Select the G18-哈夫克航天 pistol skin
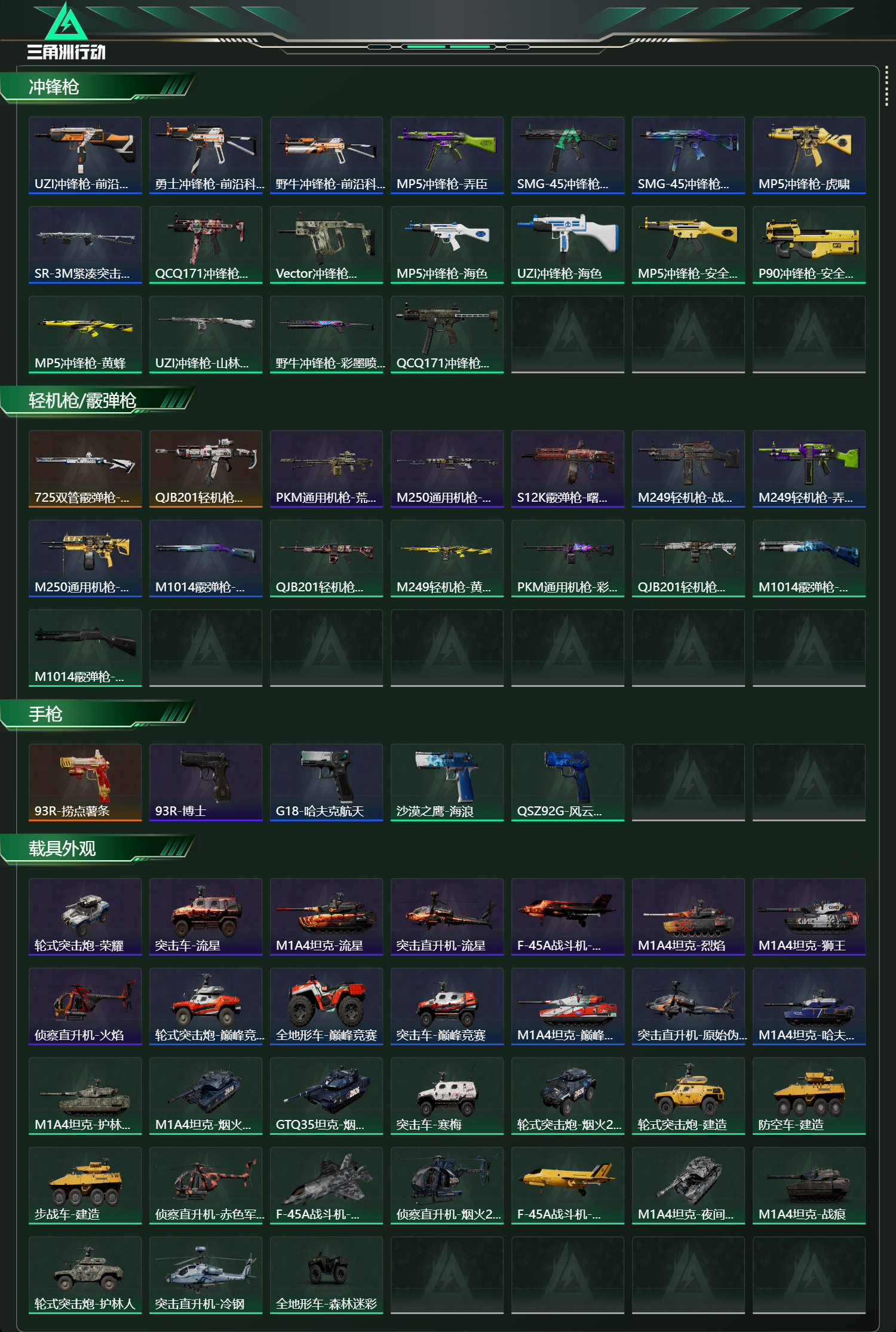This screenshot has width=896, height=1332. click(326, 782)
